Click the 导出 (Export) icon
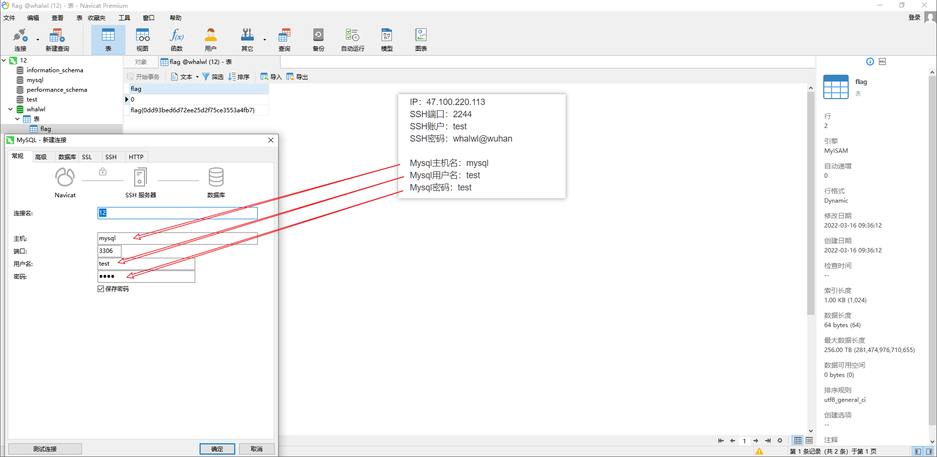 click(x=290, y=77)
